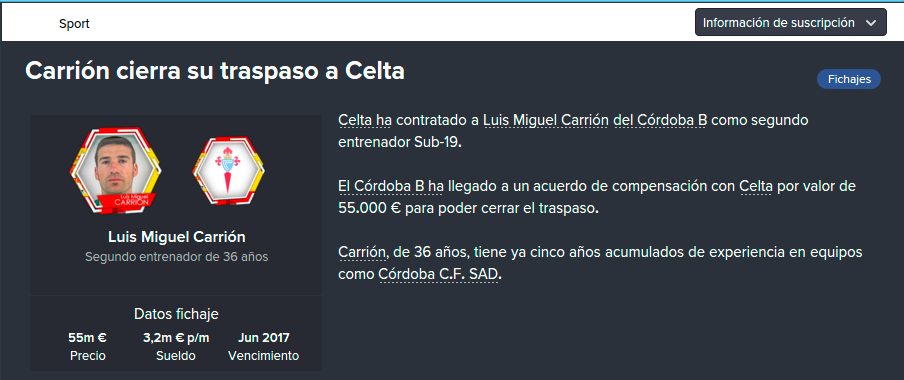Screen dimensions: 904x380
Task: Open the Celta link in compensation paragraph
Action: 756,187
